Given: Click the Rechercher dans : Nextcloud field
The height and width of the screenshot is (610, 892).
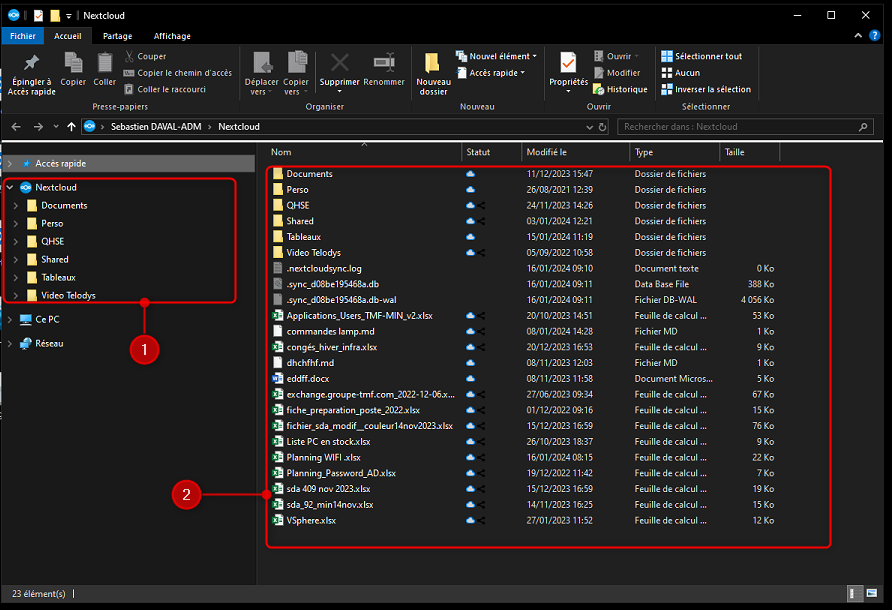Looking at the screenshot, I should point(745,127).
